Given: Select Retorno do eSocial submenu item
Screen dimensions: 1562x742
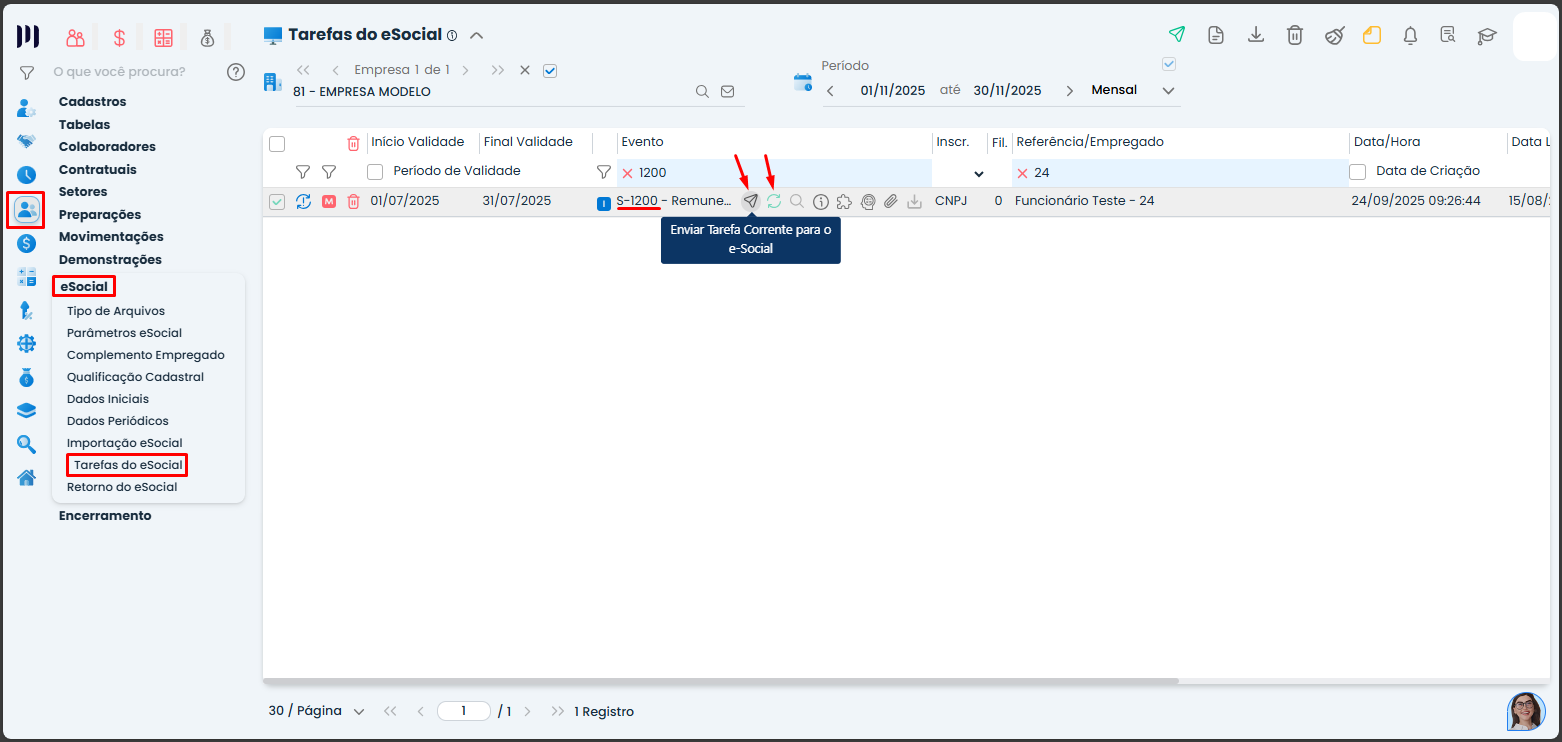Looking at the screenshot, I should 122,487.
